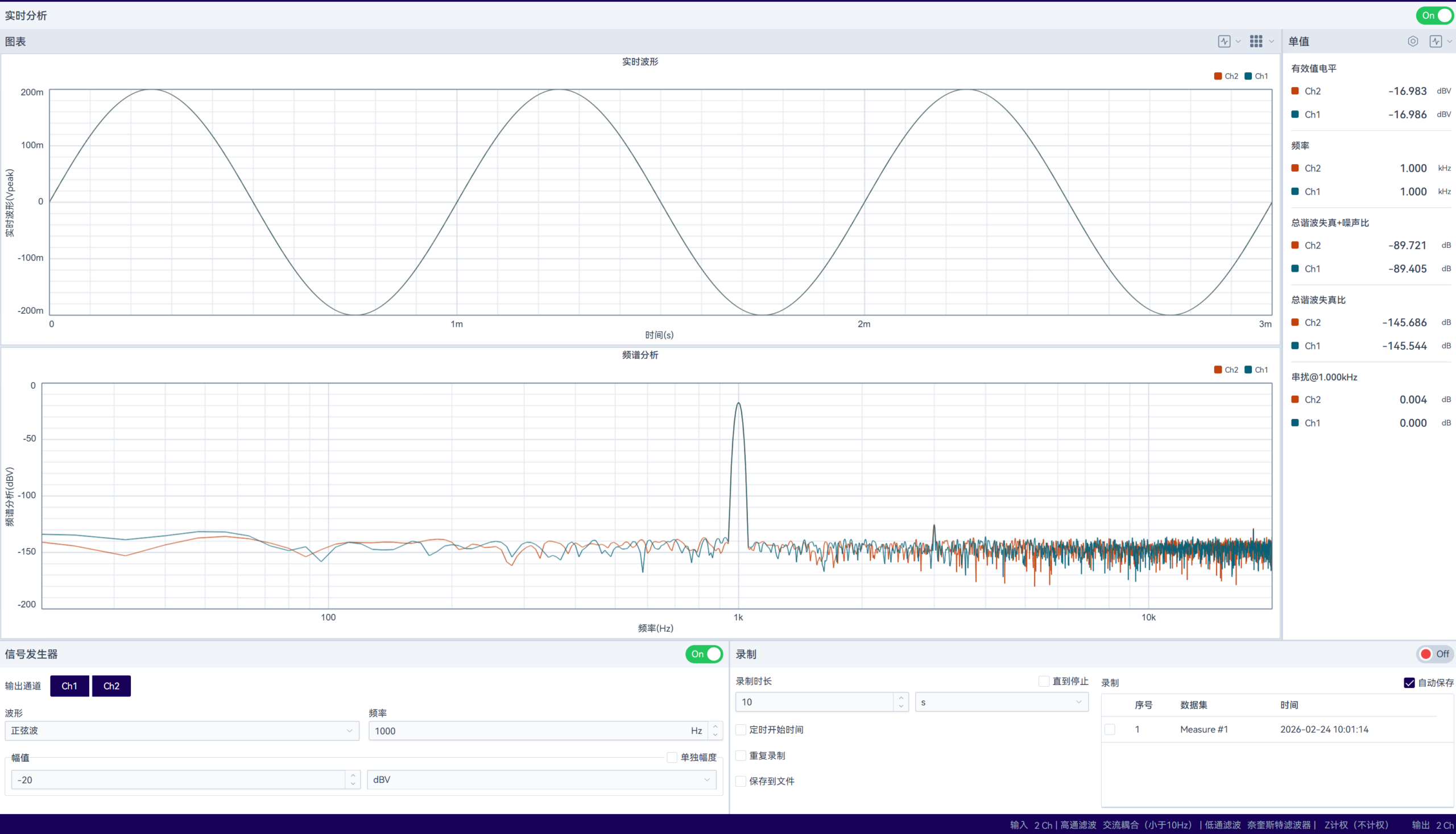This screenshot has width=1456, height=834.
Task: Click the hexagon settings icon in 单值 panel
Action: tap(1412, 42)
